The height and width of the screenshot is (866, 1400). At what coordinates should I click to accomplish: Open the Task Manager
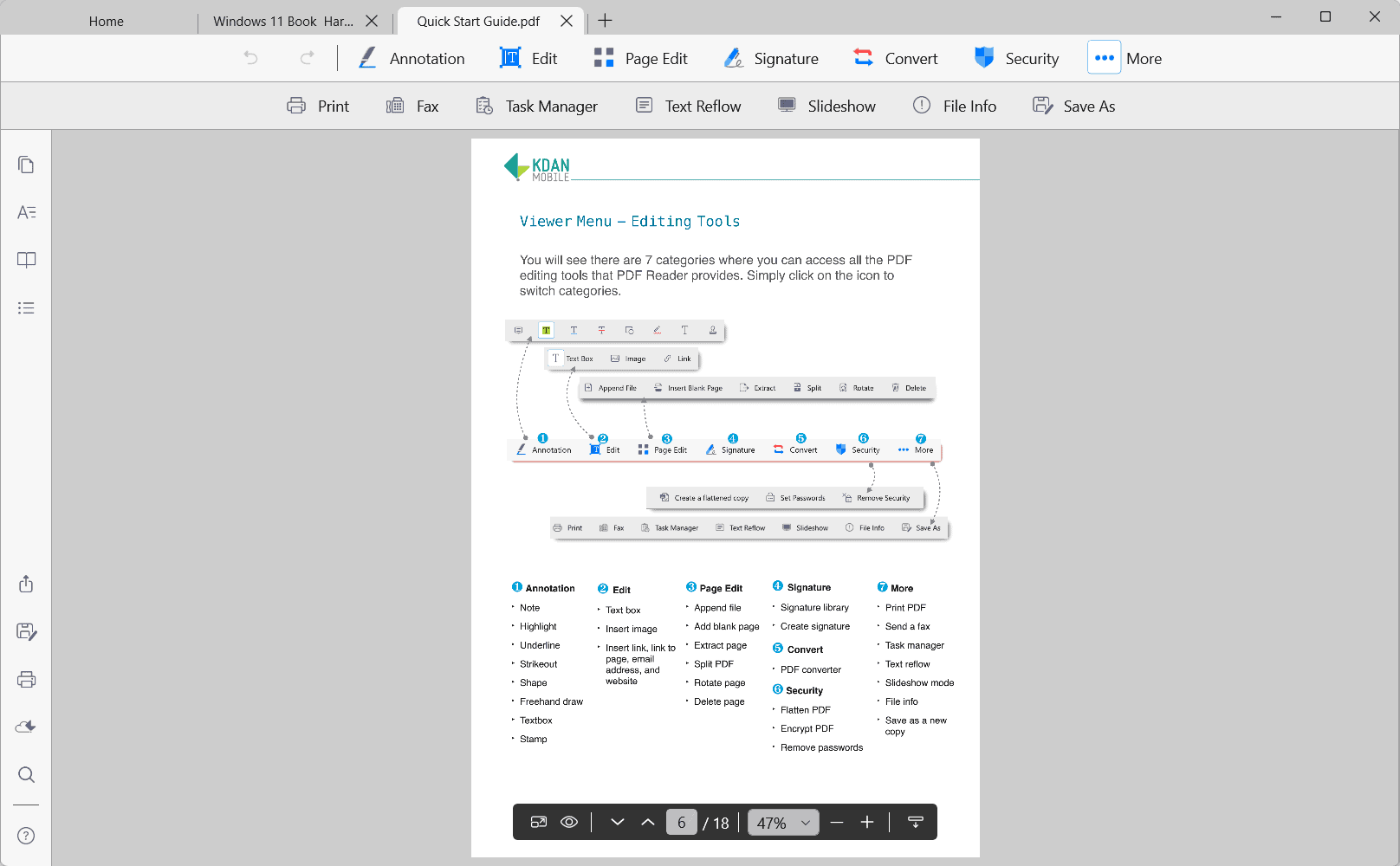click(x=537, y=106)
